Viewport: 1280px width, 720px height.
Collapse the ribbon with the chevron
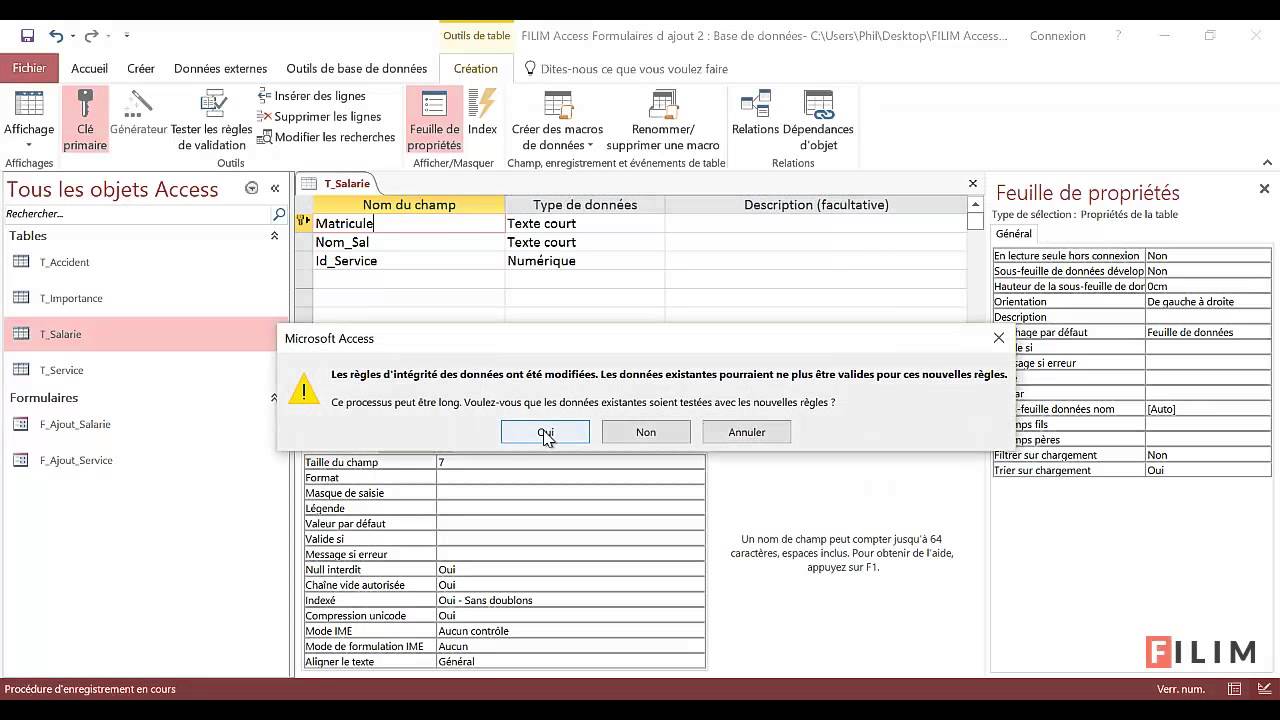1268,163
